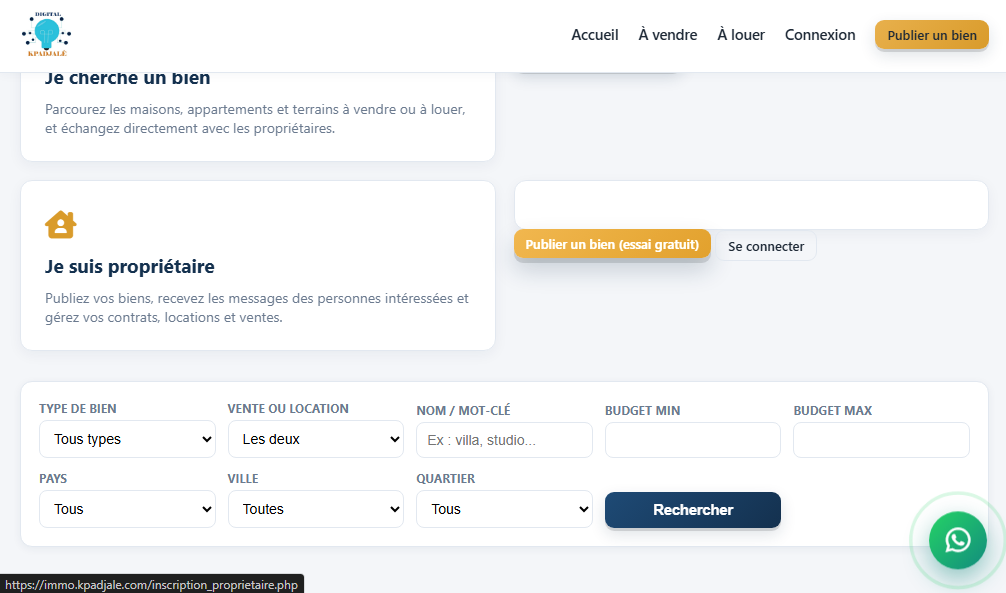Open the Quartier dropdown
1006x593 pixels.
(x=504, y=509)
